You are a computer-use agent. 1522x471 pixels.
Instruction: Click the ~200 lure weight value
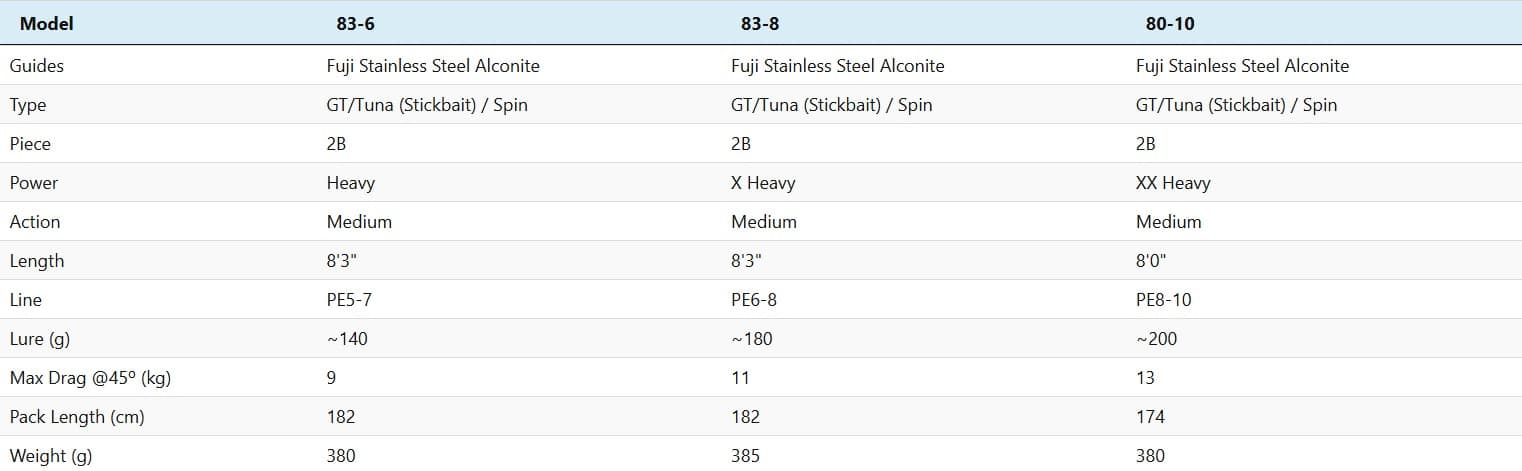pos(1156,339)
